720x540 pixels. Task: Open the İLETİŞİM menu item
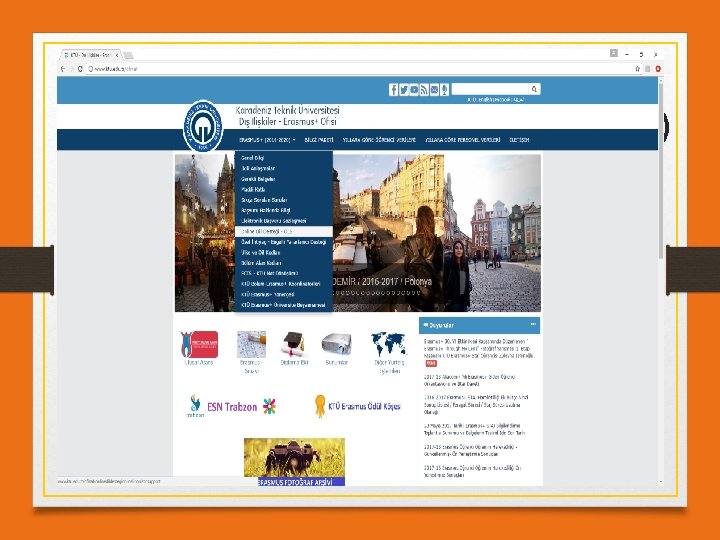click(519, 140)
